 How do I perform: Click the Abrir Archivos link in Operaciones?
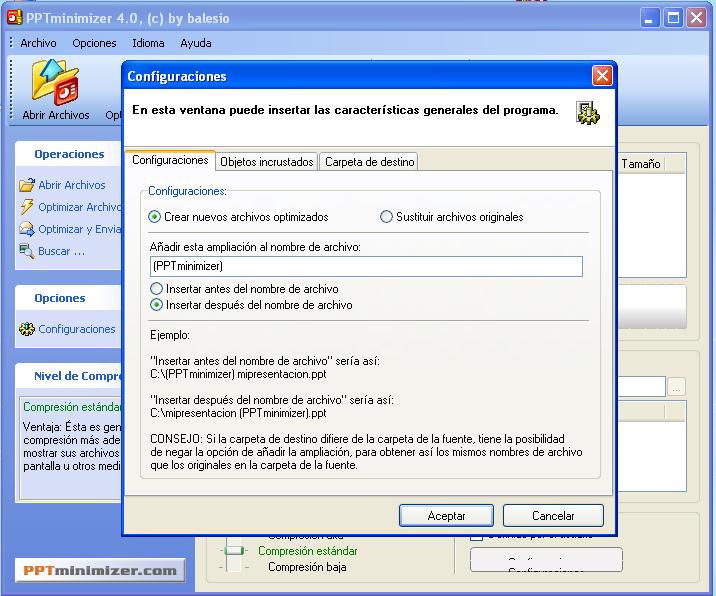pyautogui.click(x=72, y=185)
